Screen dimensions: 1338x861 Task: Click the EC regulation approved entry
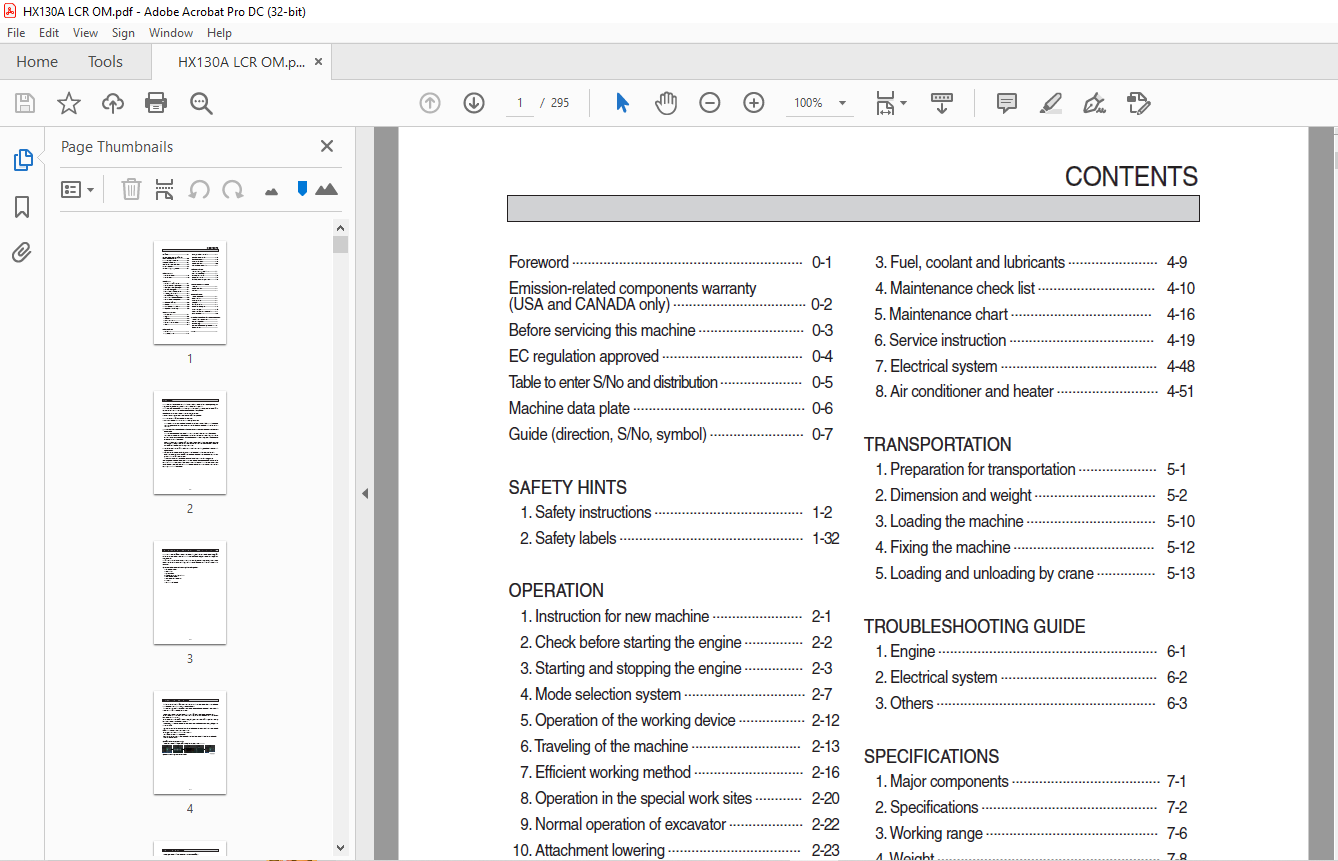[670, 356]
